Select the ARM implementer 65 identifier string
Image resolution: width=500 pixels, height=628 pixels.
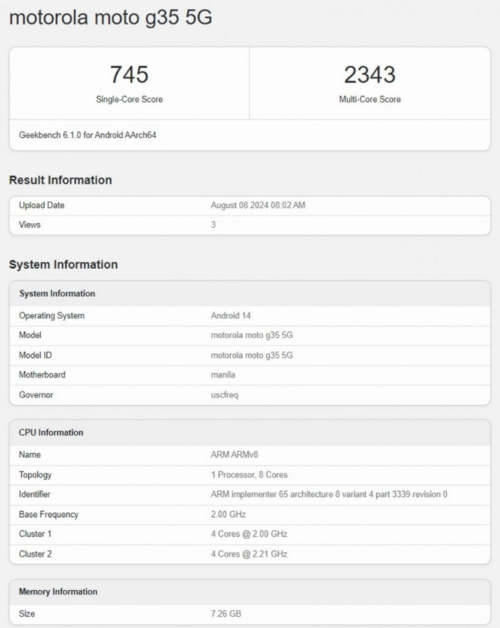[329, 494]
